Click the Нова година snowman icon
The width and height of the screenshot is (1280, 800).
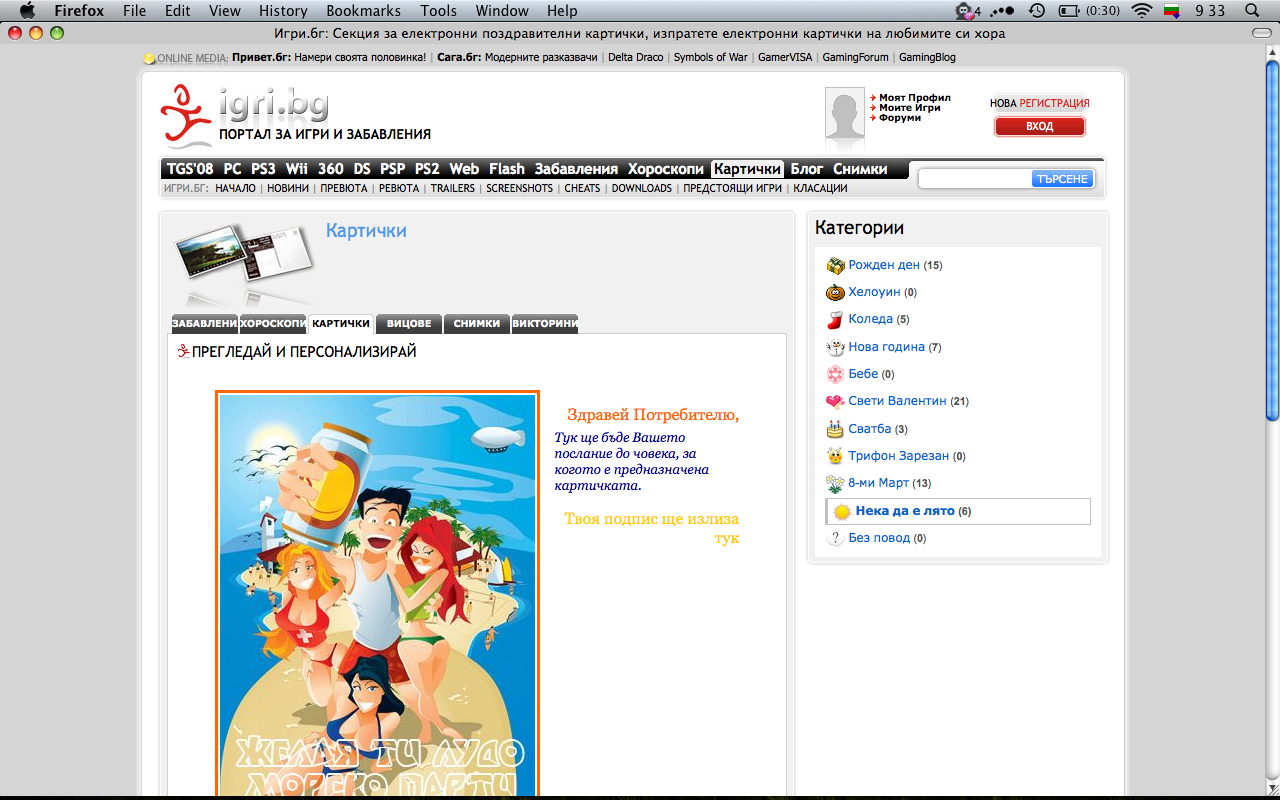(x=835, y=347)
